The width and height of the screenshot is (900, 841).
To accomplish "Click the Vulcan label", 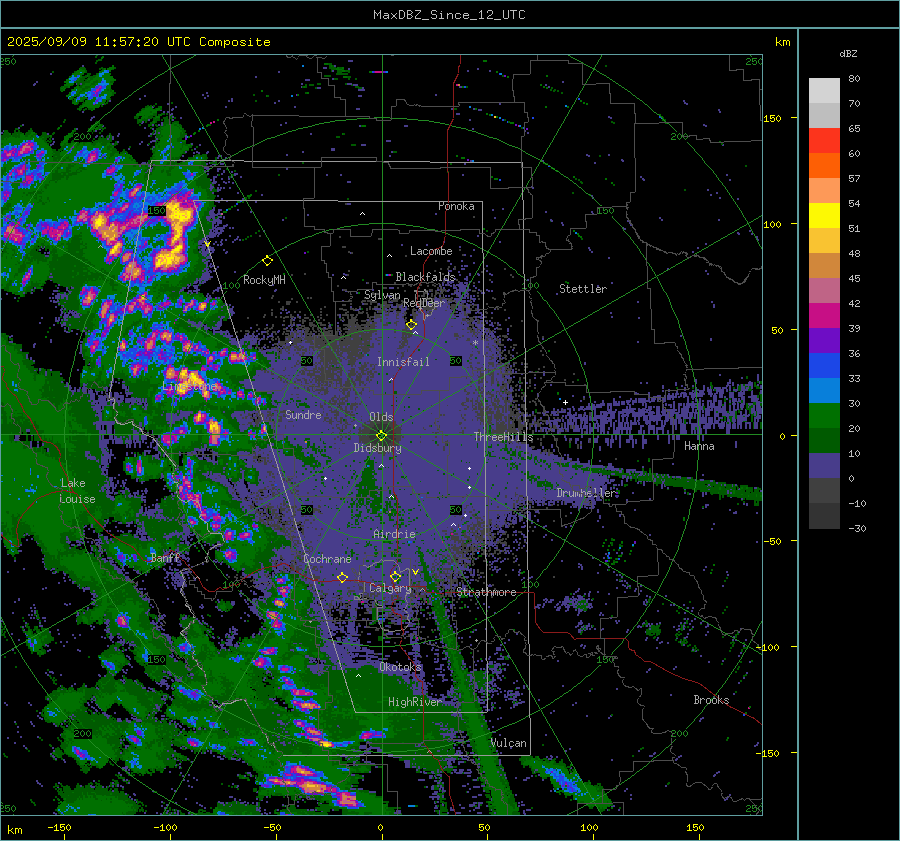I will (x=509, y=743).
